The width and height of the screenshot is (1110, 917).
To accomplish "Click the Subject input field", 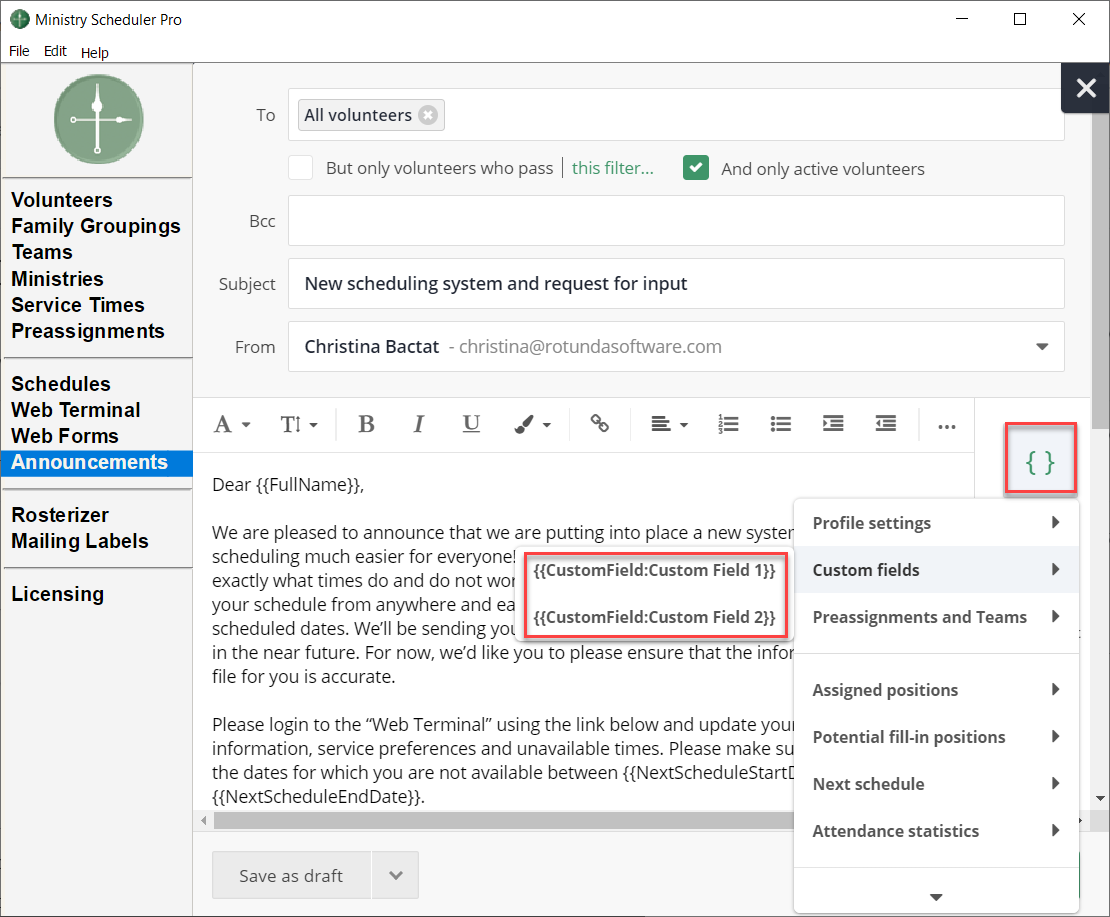I will (676, 284).
